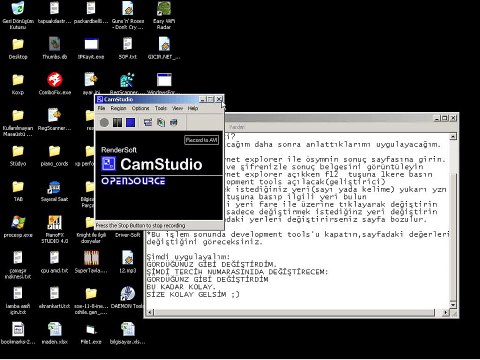This screenshot has width=480, height=360.
Task: Pause recording with CamStudio's pause button
Action: (117, 123)
